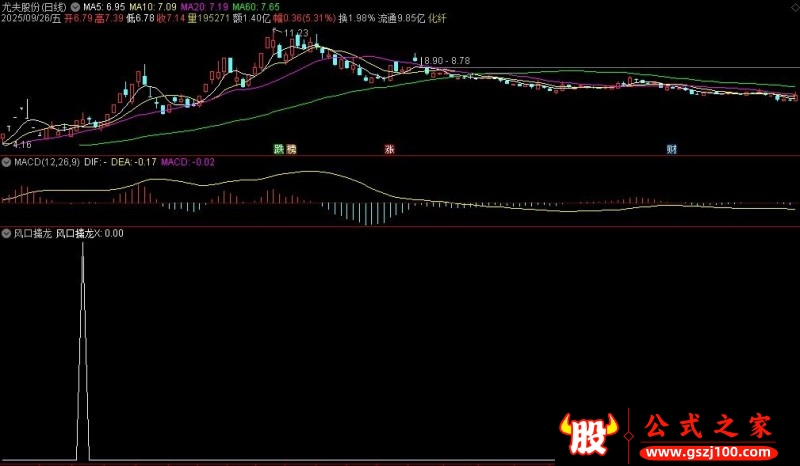Click the blue 财 event marker
This screenshot has height=466, width=800.
[x=672, y=149]
